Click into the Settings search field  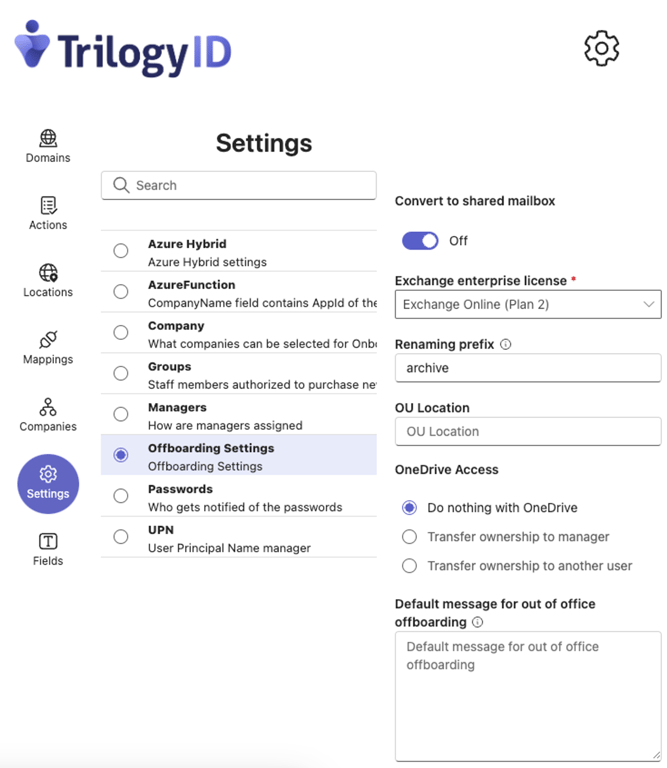[238, 185]
